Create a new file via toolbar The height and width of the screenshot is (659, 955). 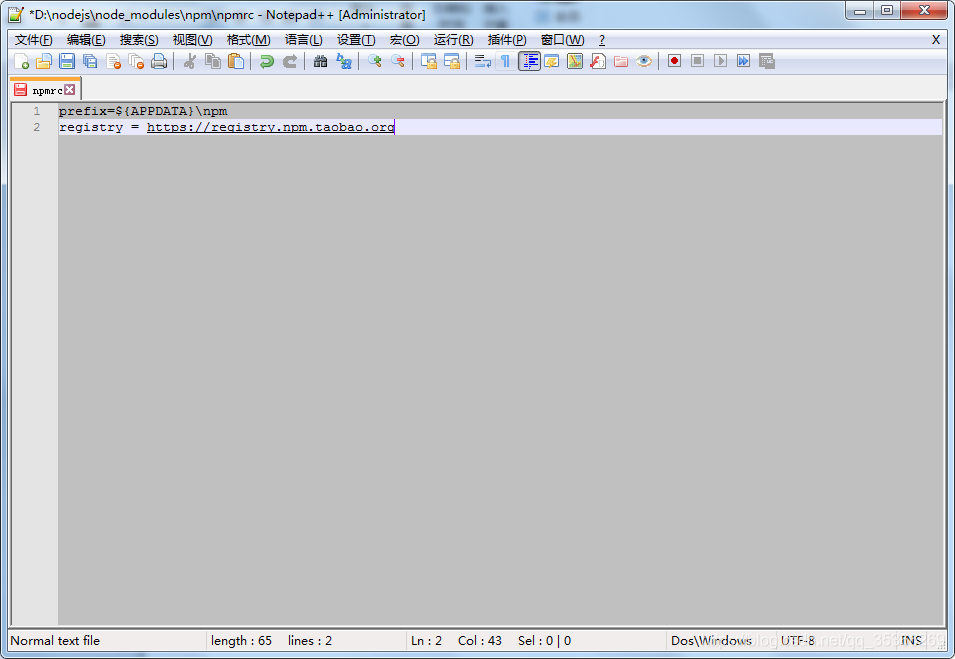tap(21, 62)
